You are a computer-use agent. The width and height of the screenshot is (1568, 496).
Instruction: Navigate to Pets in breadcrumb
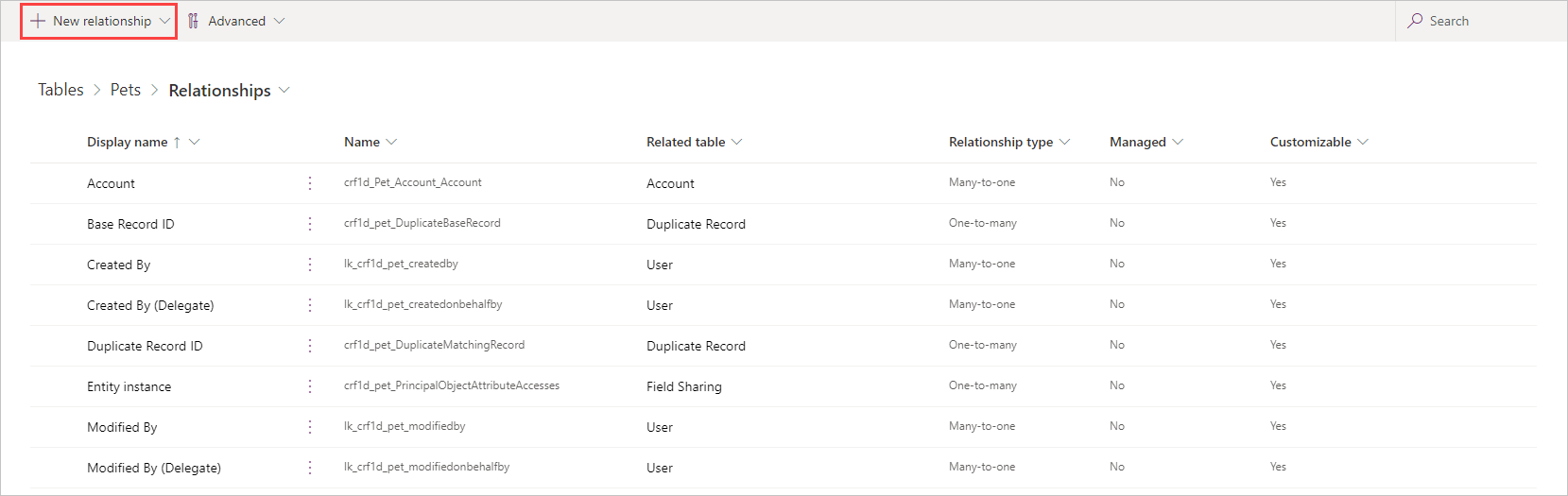(x=125, y=90)
